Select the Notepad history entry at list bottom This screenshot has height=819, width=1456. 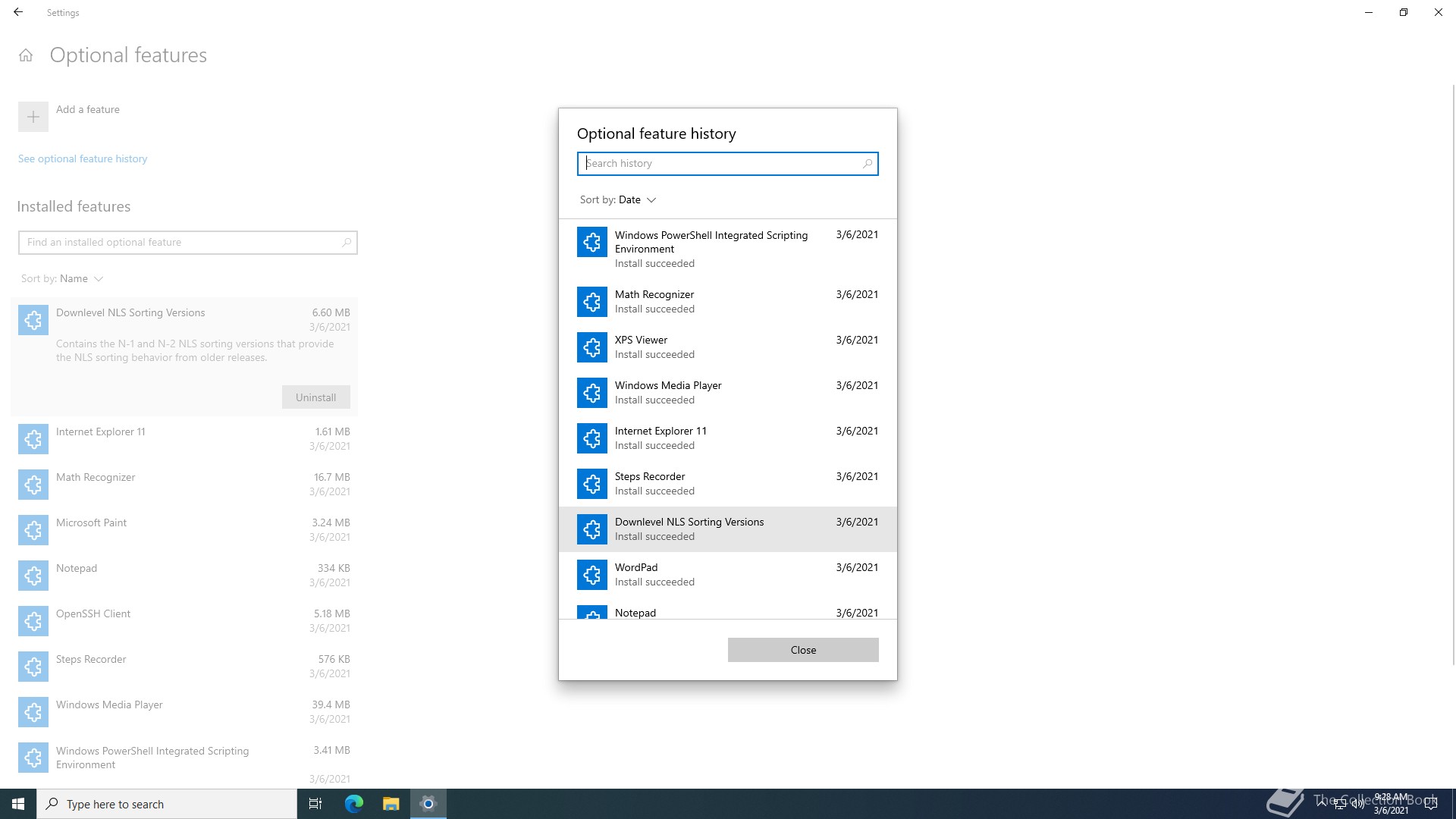pos(728,609)
